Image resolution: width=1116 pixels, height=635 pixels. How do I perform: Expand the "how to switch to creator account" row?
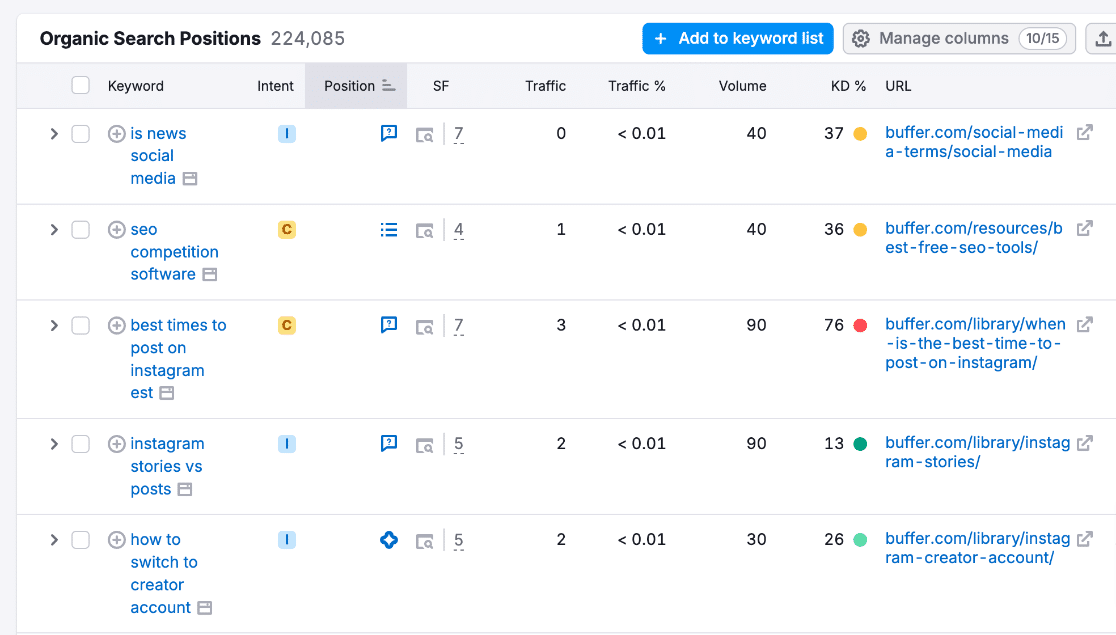pyautogui.click(x=54, y=539)
